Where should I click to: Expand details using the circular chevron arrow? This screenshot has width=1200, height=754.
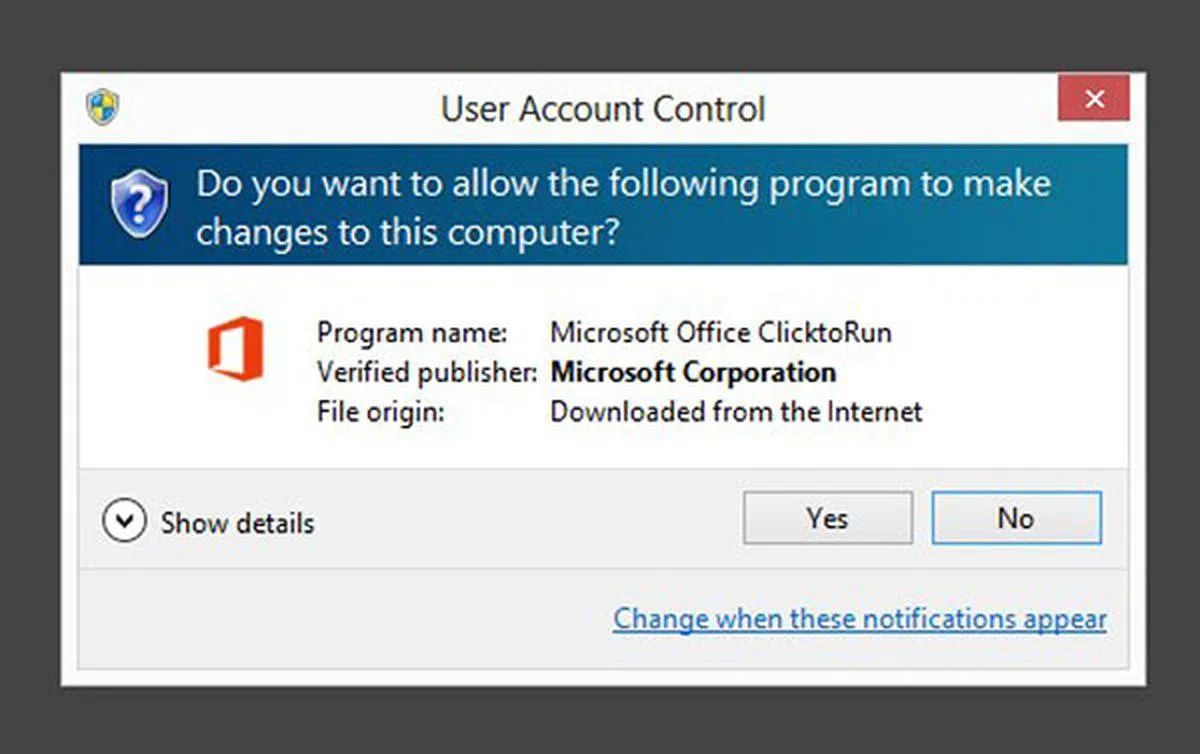[124, 522]
